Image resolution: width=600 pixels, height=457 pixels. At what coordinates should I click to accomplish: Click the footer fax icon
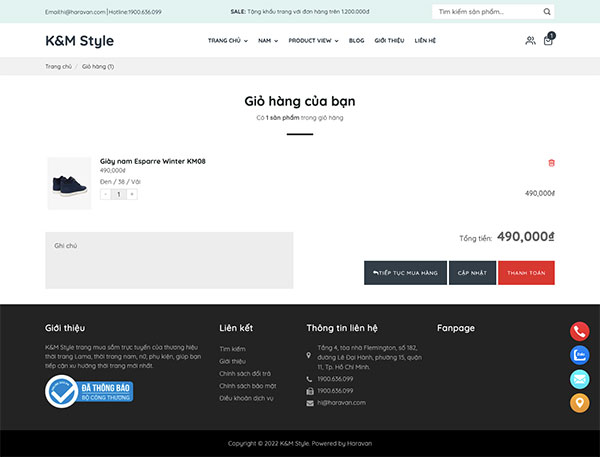pyautogui.click(x=310, y=391)
